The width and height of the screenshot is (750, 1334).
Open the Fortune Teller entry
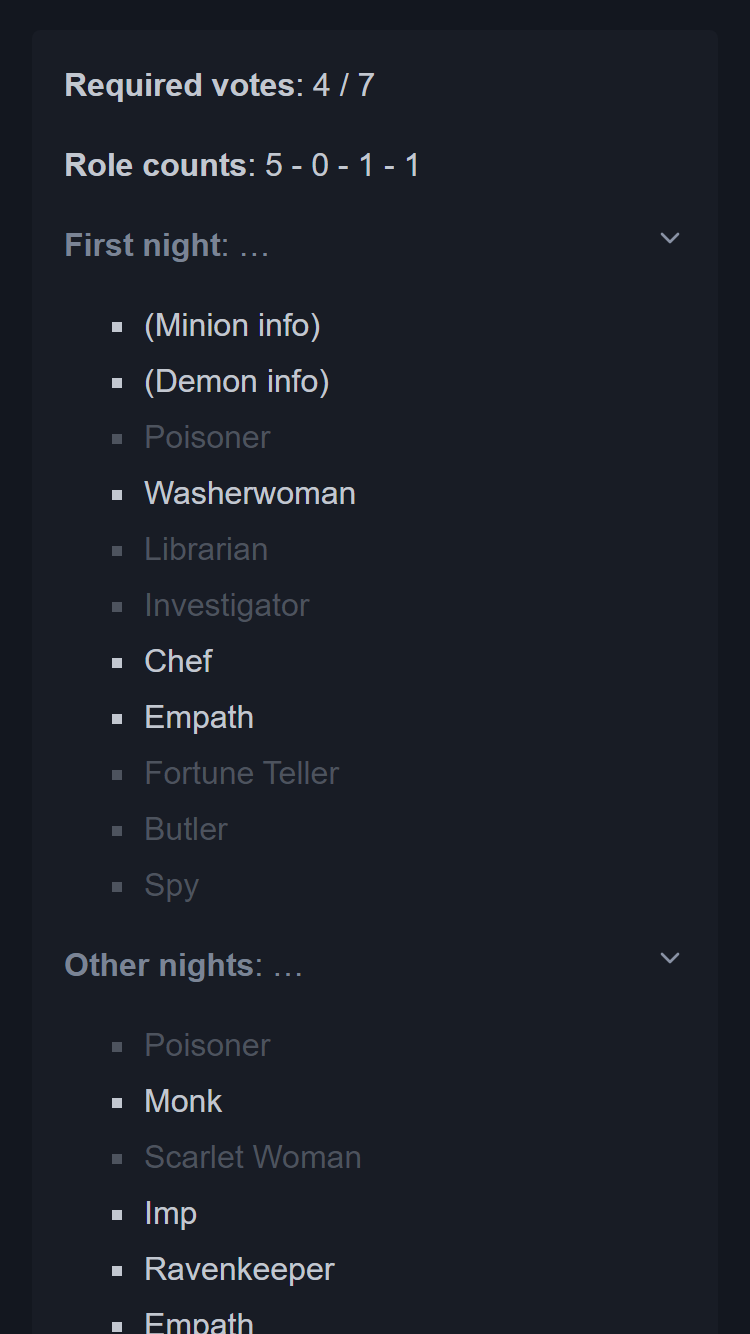[x=241, y=773]
